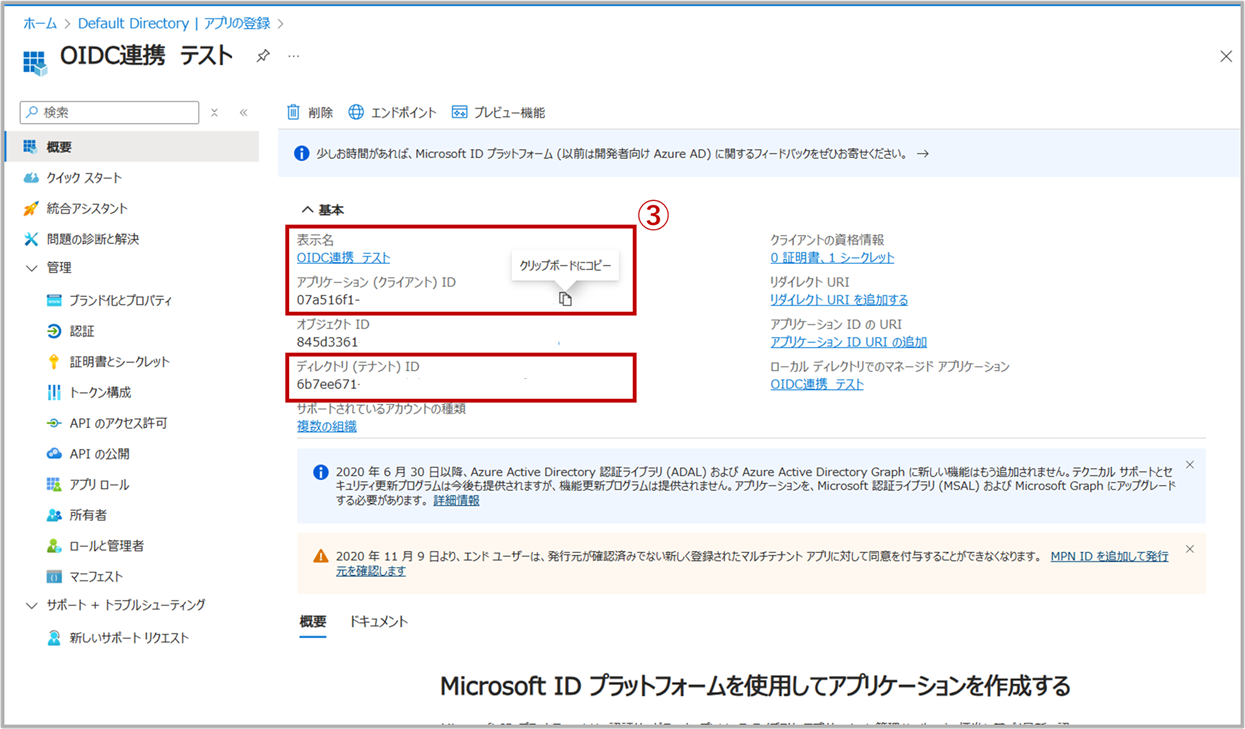Click the 削除 trash icon
The image size is (1245, 729).
(293, 112)
